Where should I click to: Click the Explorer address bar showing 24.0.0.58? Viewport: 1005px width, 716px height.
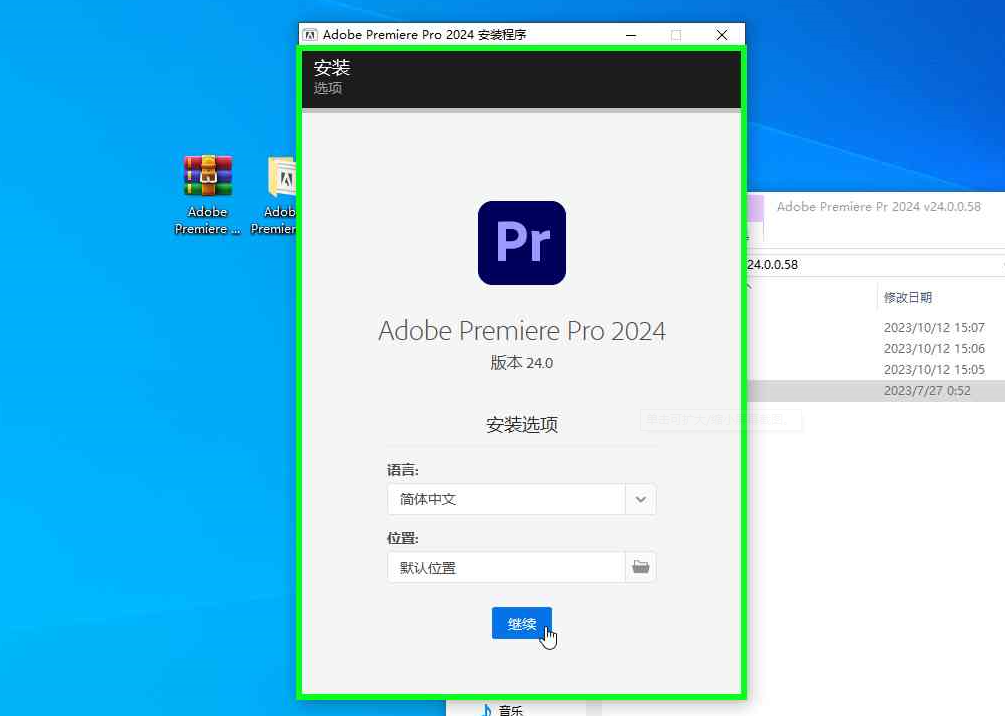[875, 265]
